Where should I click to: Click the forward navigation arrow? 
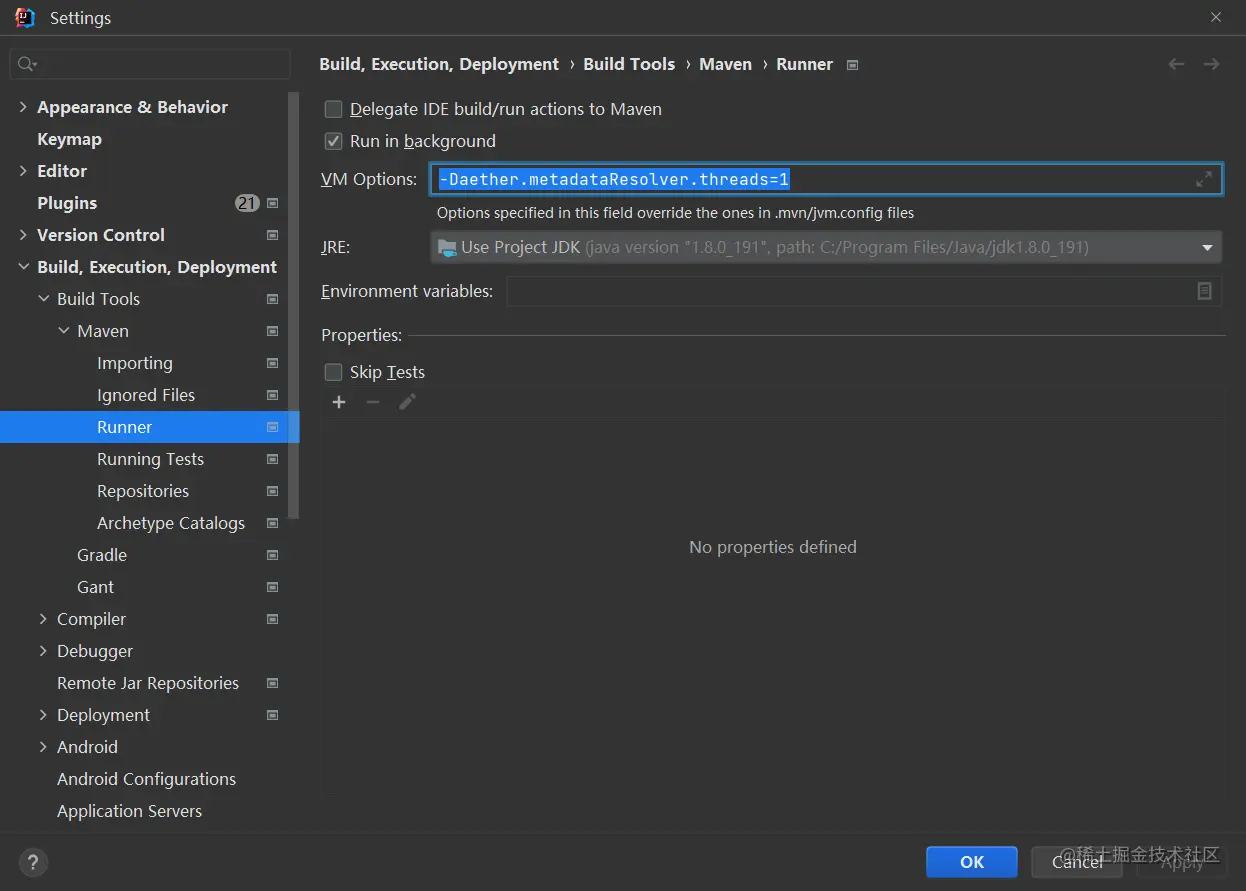click(x=1211, y=64)
